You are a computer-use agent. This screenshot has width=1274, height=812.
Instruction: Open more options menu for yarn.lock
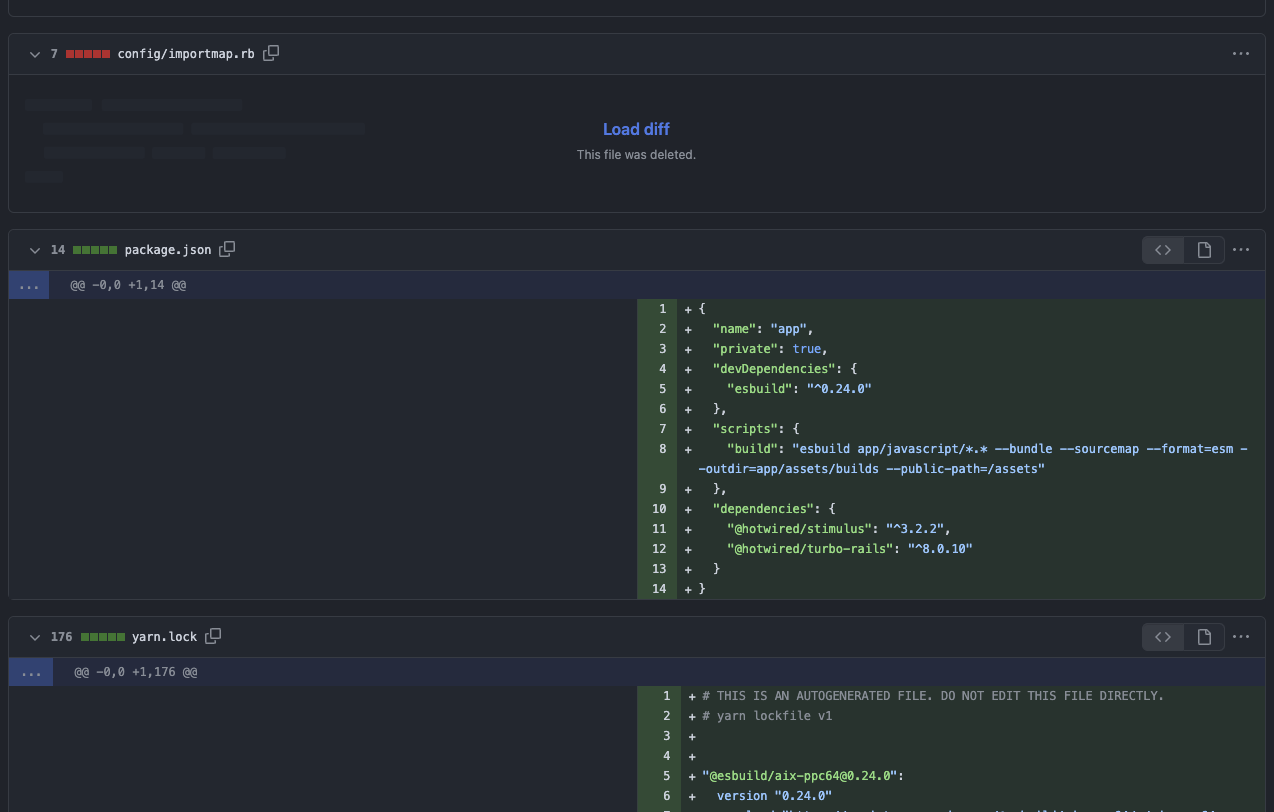pos(1241,636)
